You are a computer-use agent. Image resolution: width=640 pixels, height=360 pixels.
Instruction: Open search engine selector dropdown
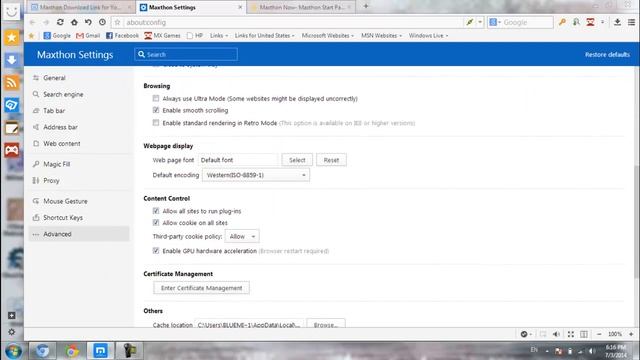495,22
